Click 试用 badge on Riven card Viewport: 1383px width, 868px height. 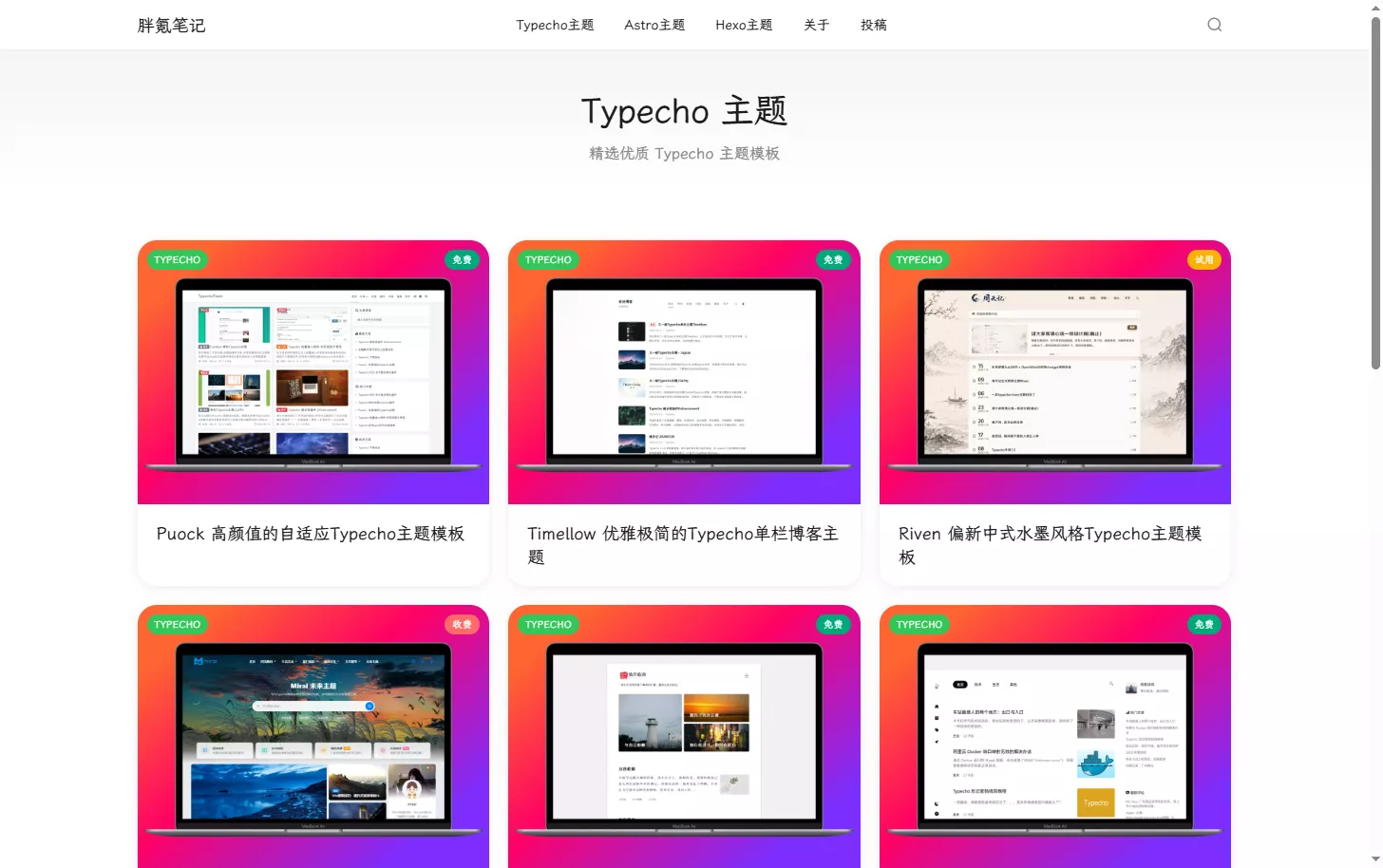click(x=1204, y=259)
